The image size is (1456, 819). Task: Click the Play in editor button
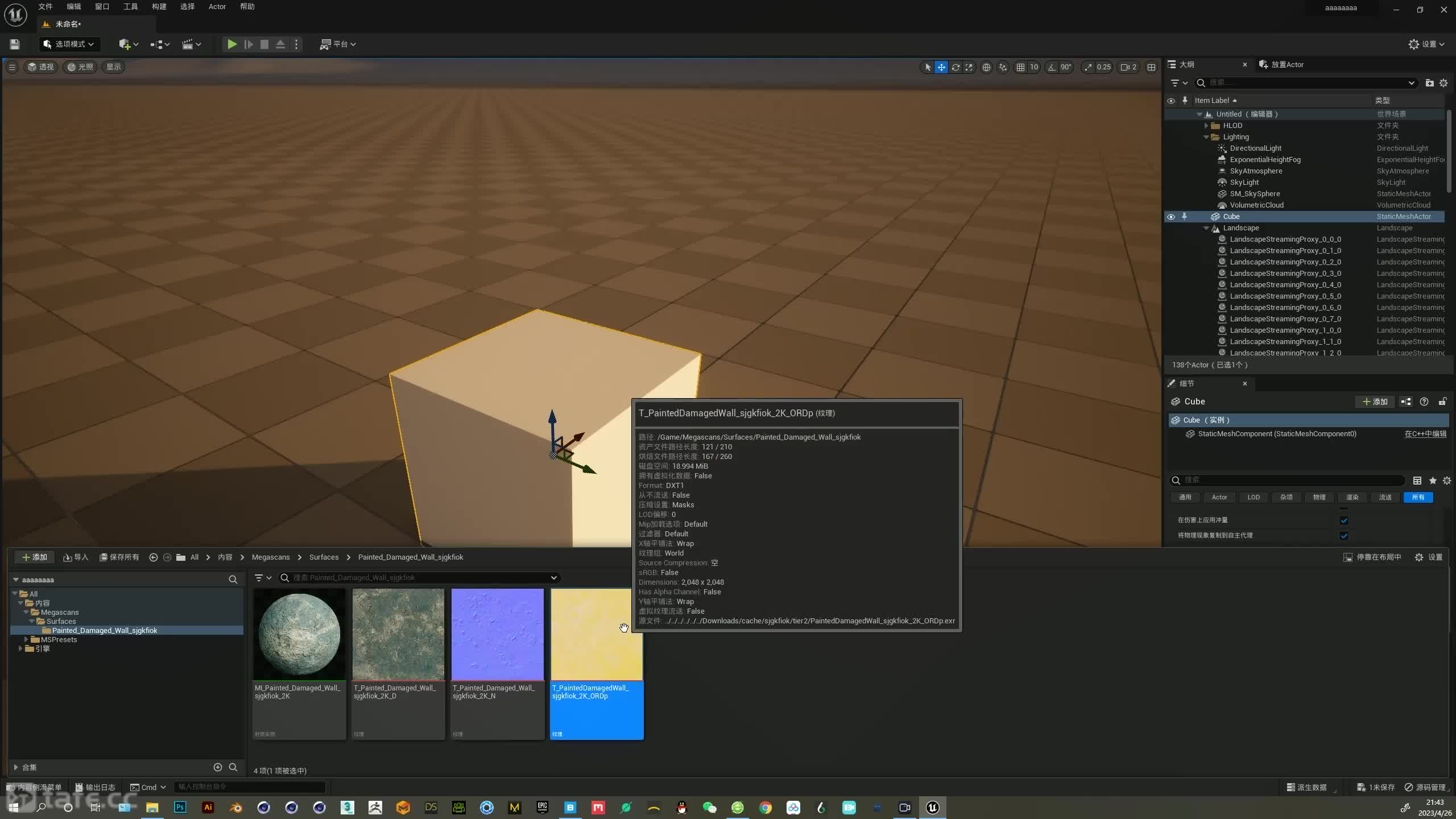(x=231, y=44)
